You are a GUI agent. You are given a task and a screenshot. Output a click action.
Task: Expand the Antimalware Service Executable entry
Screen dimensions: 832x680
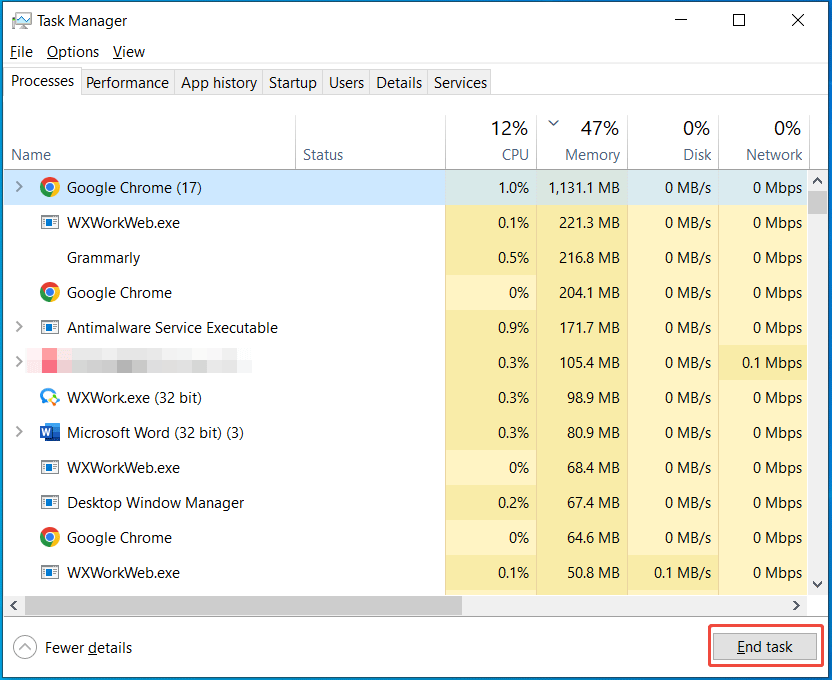20,327
